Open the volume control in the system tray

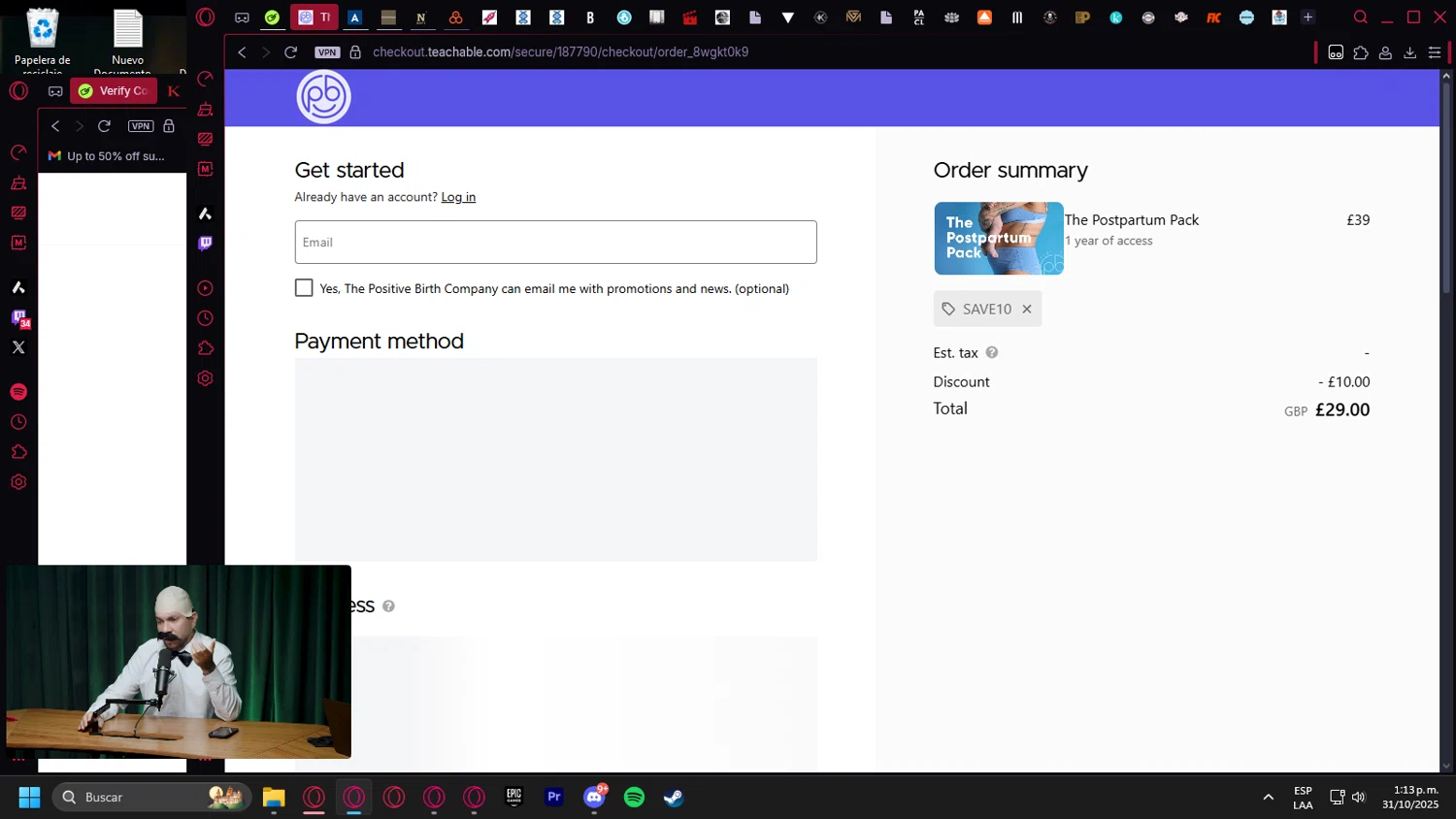coord(1359,798)
